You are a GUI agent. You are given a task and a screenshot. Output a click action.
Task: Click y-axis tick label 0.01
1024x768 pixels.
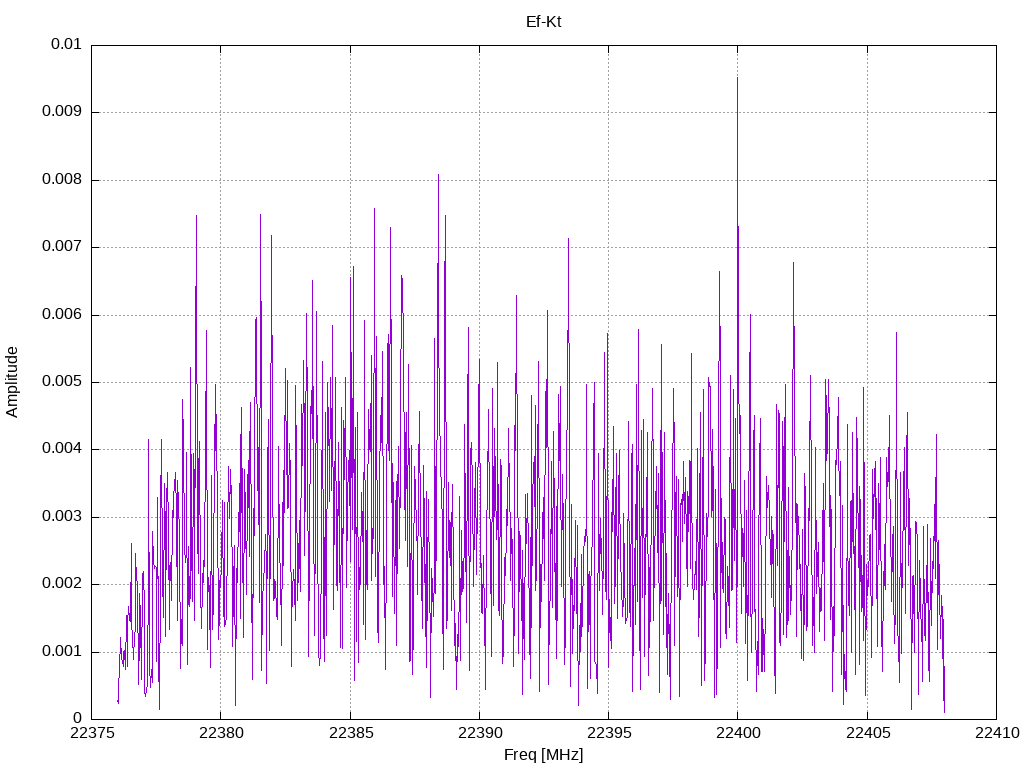click(66, 44)
